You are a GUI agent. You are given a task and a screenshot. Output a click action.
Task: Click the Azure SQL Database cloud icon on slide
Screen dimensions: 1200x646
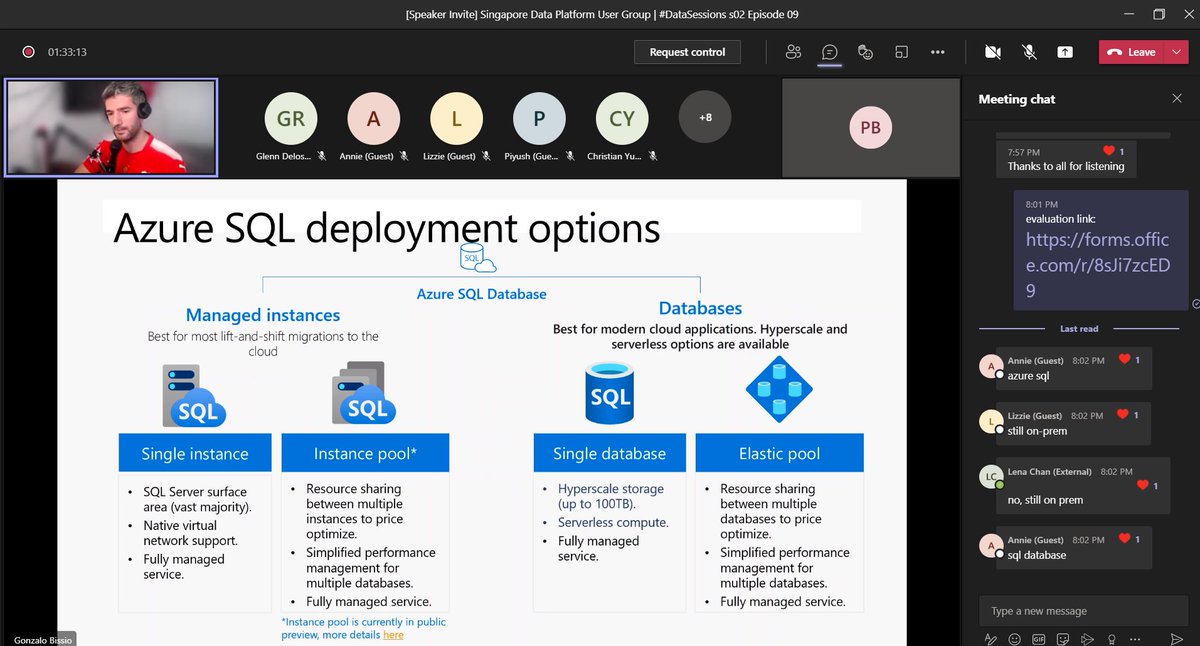[x=478, y=259]
